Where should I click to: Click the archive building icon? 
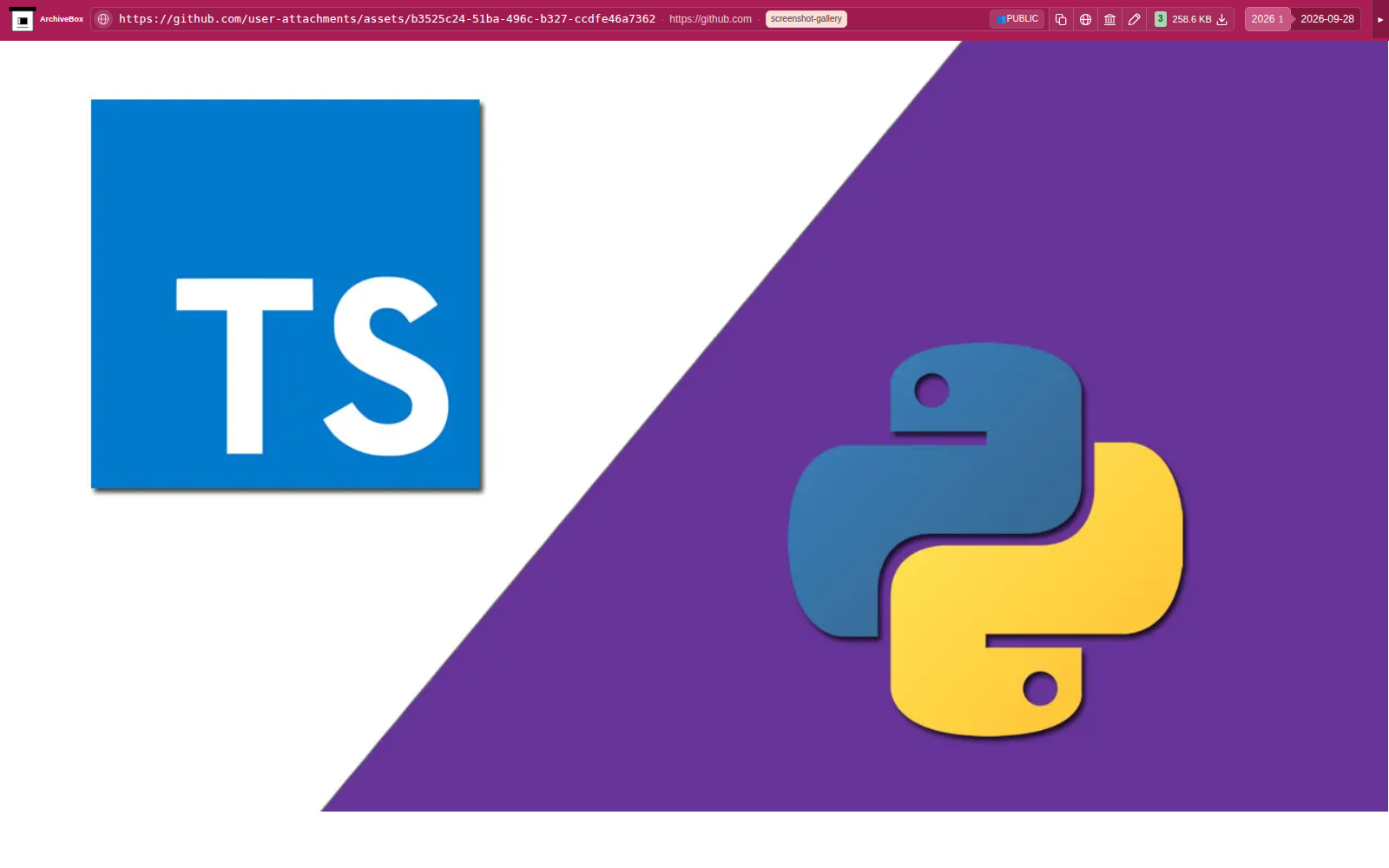click(x=1109, y=19)
